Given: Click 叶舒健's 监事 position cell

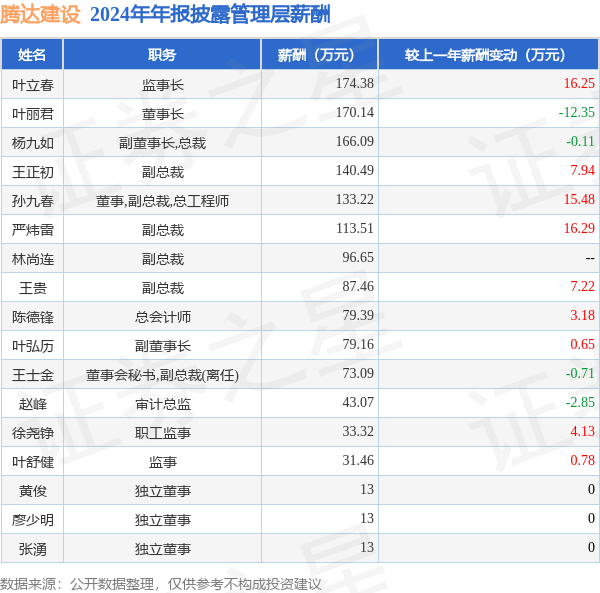Looking at the screenshot, I should 163,462.
